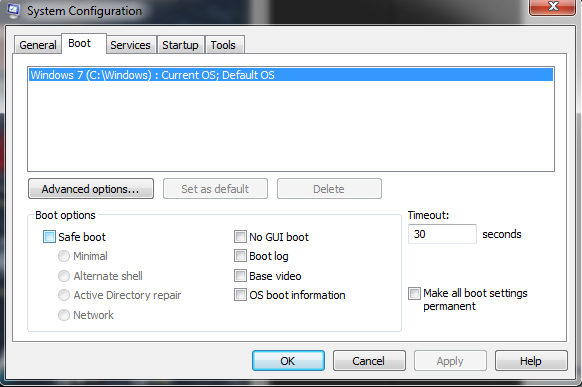Image resolution: width=582 pixels, height=387 pixels.
Task: Check OS boot information
Action: (x=240, y=295)
